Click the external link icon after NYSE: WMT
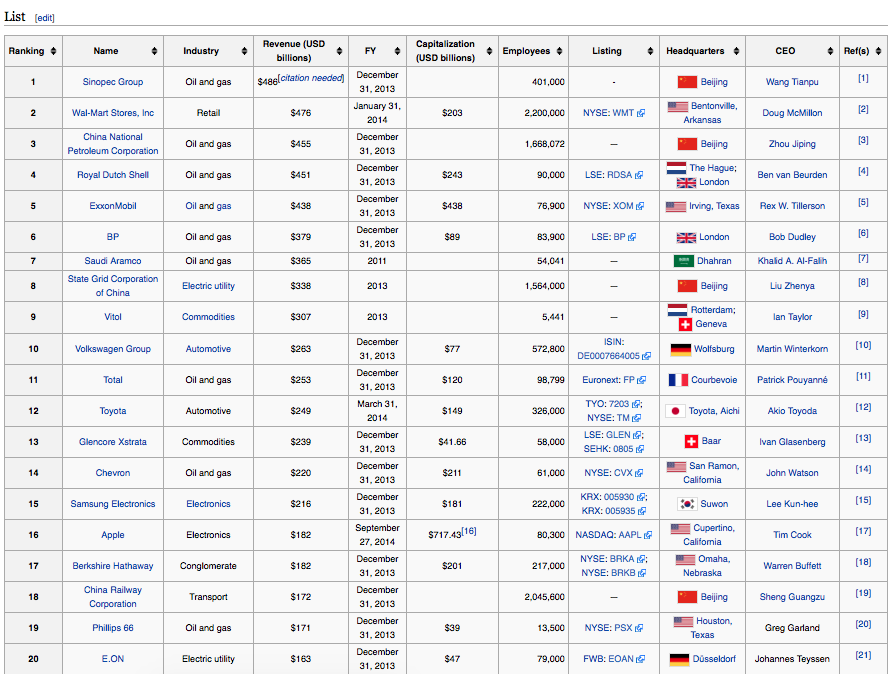This screenshot has width=893, height=674. (x=641, y=113)
